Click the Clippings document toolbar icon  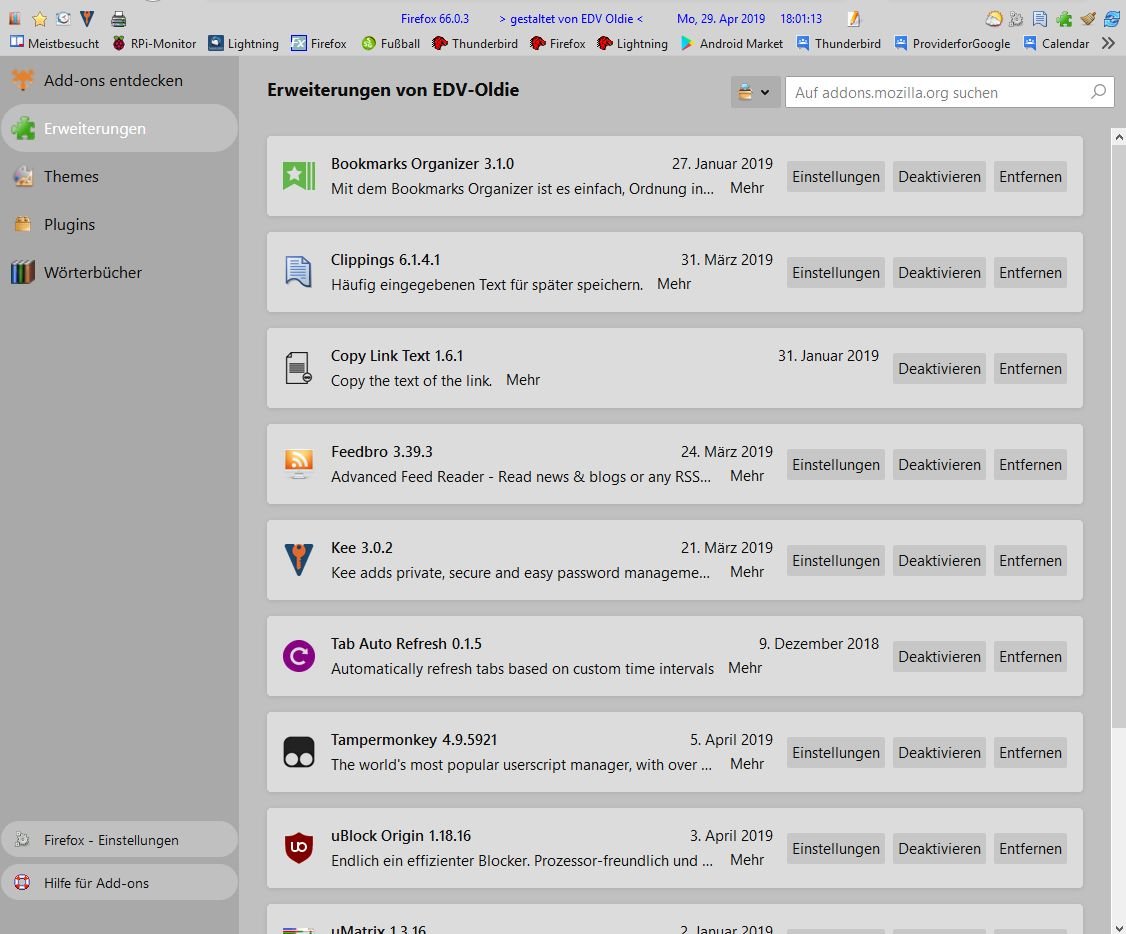click(x=1039, y=19)
